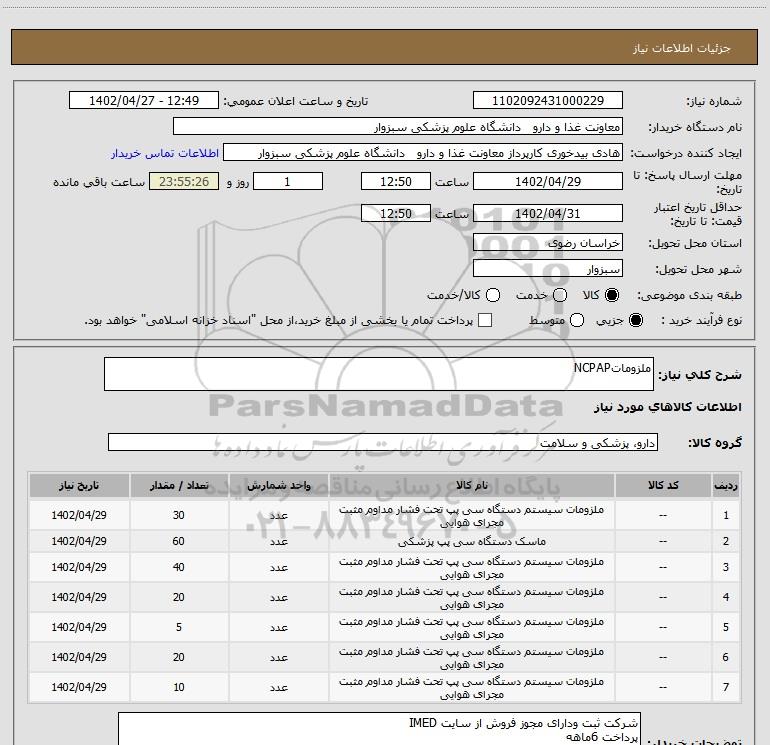Toggle the Islamic treasury payment checkbox
The image size is (770, 745).
point(485,320)
